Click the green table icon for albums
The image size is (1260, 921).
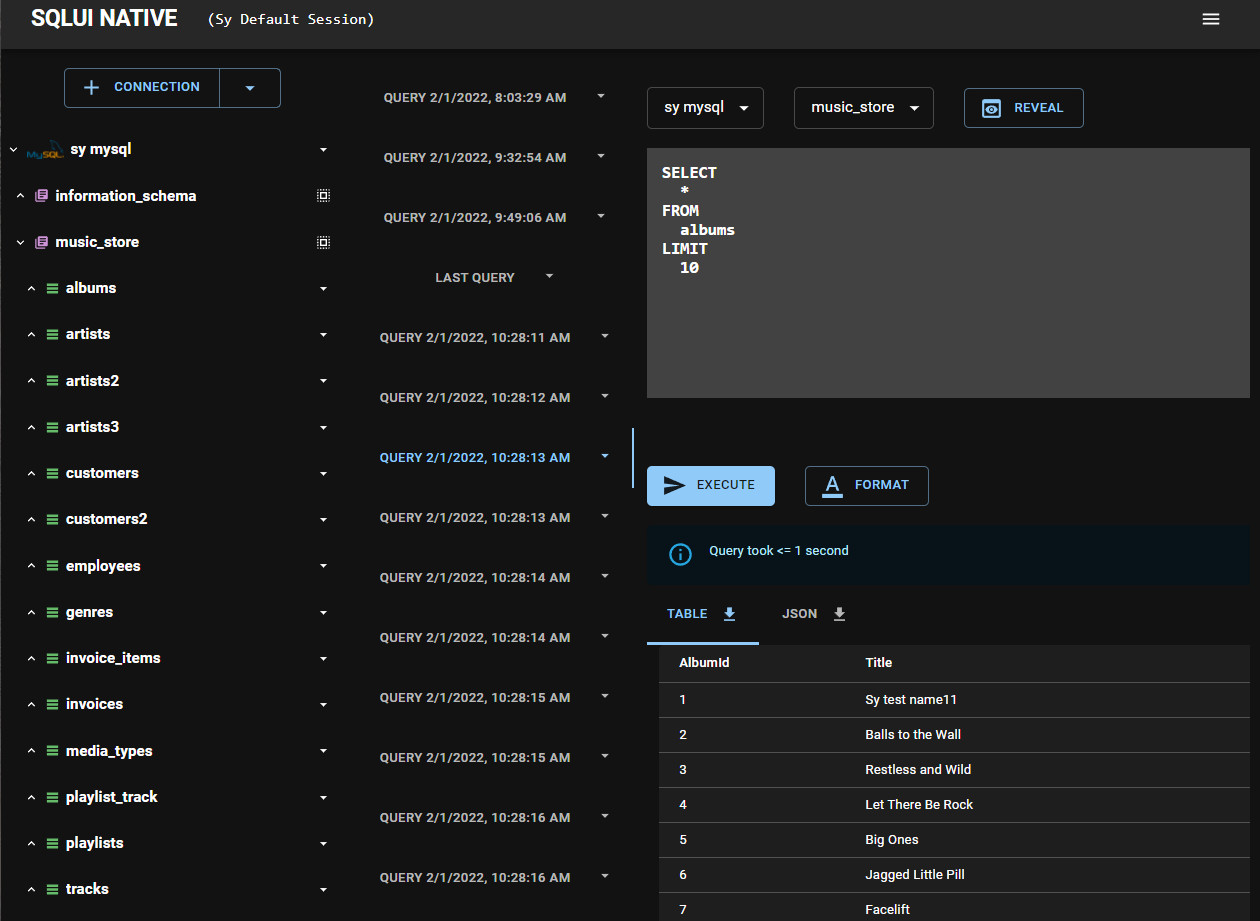click(x=52, y=288)
